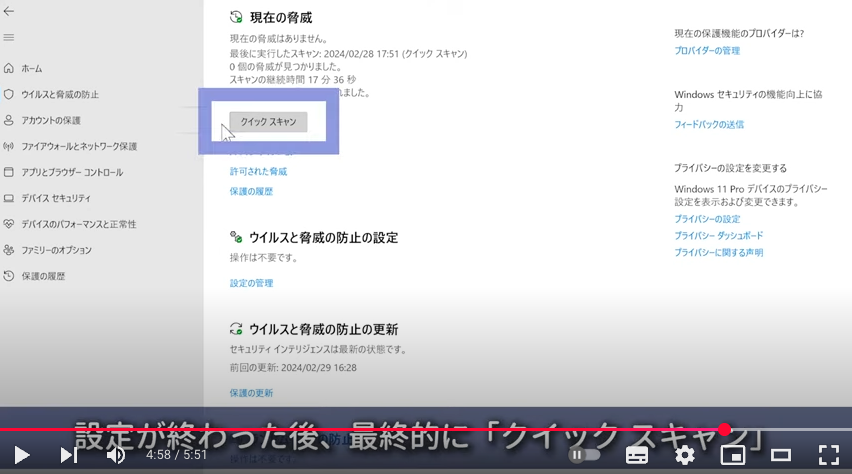Screen dimensions: 852x474
Task: Open ファイアウォールとネットワーク保護
Action: pos(79,146)
